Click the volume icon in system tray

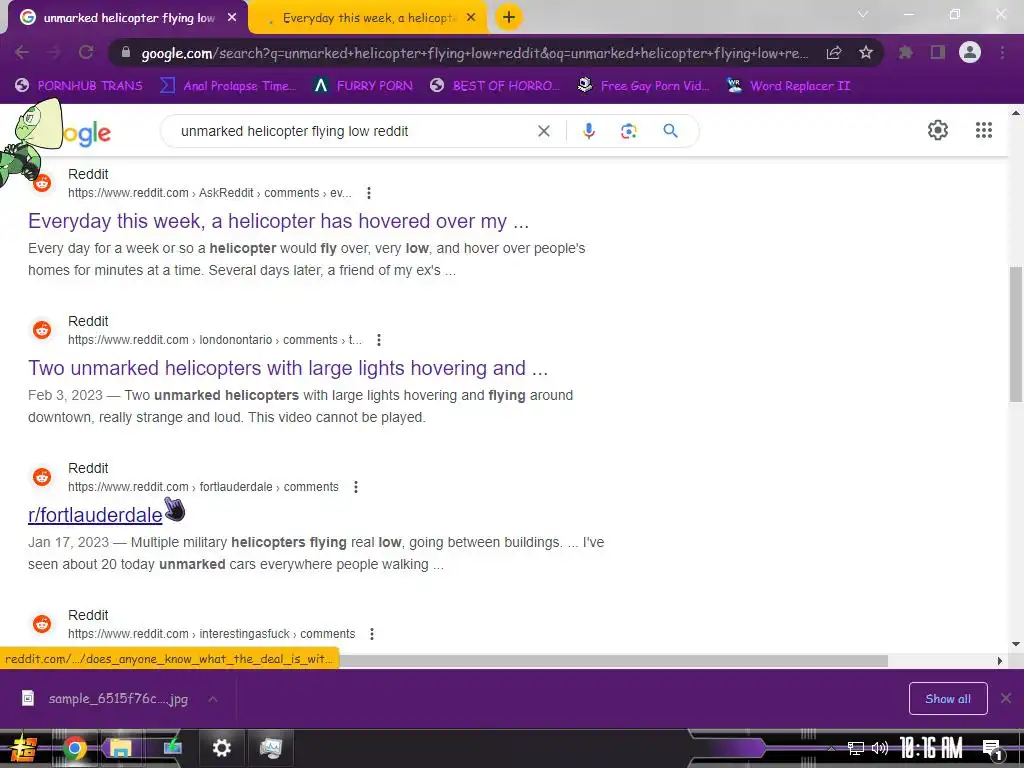[880, 748]
